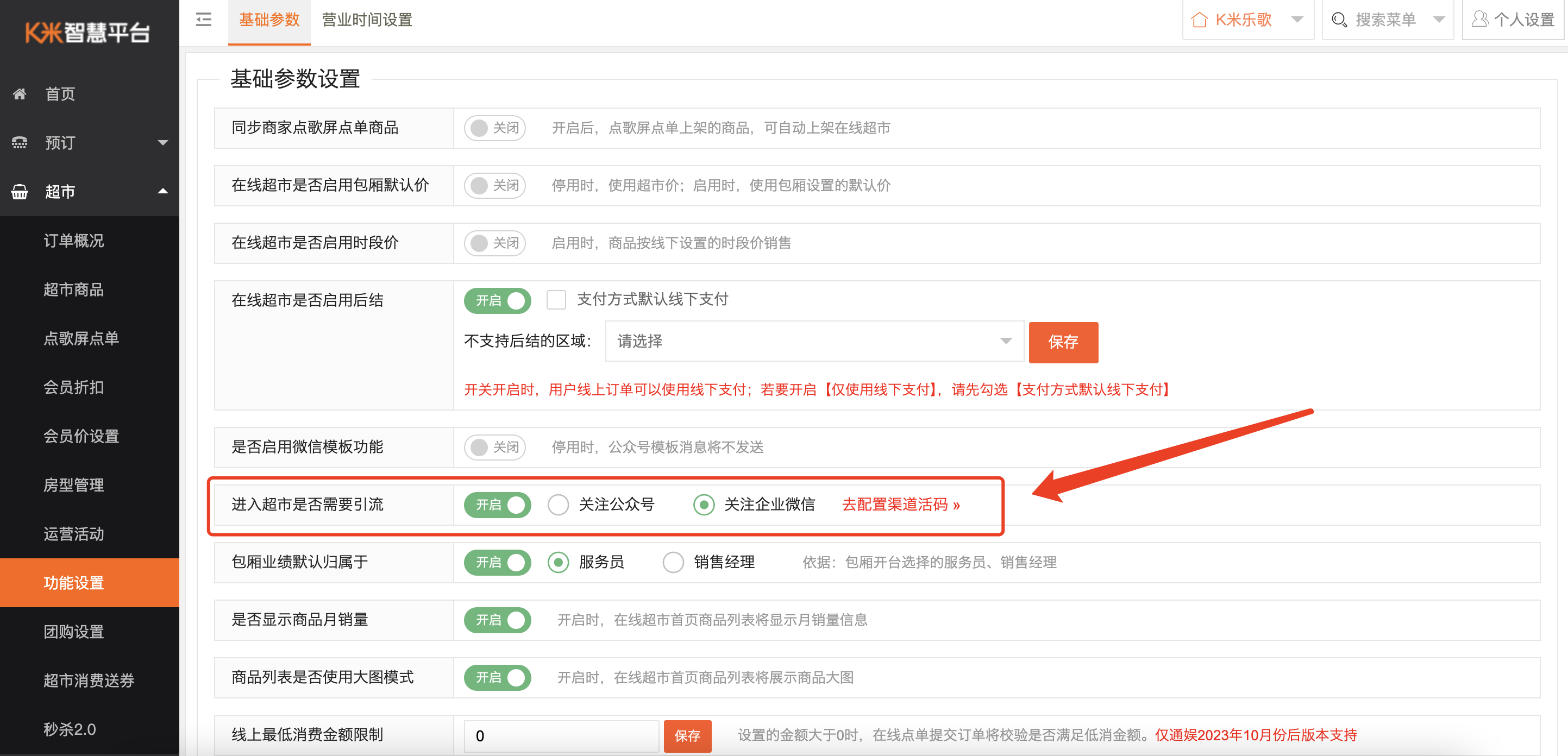The width and height of the screenshot is (1568, 756).
Task: Click red 仅通娱2023年10月份后版本支持 notice
Action: (x=1256, y=735)
